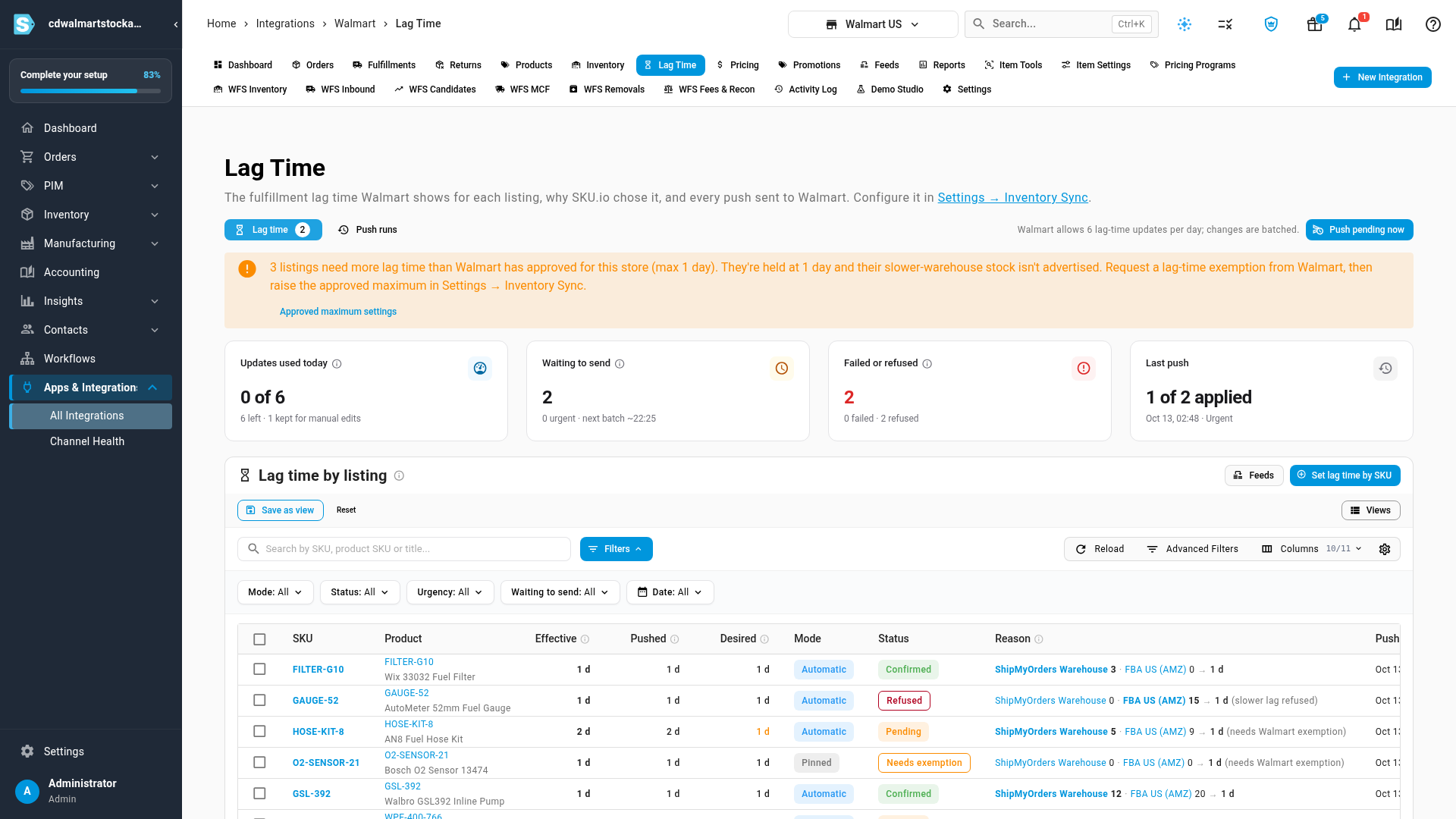Click the New Integration button
Screen dimensions: 1456x819
pos(1382,77)
